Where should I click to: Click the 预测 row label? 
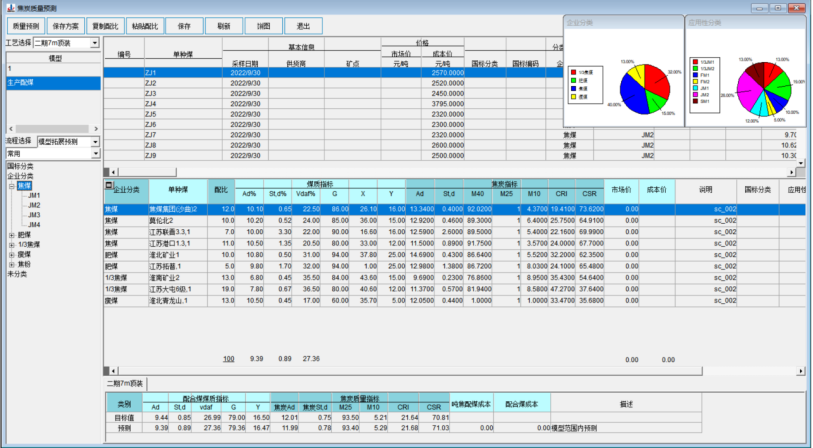tap(124, 428)
